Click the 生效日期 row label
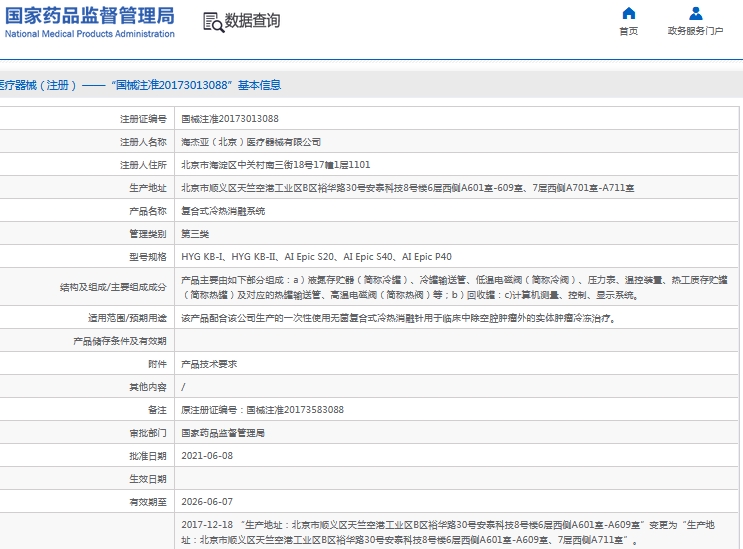Viewport: 743px width, 549px height. click(148, 479)
